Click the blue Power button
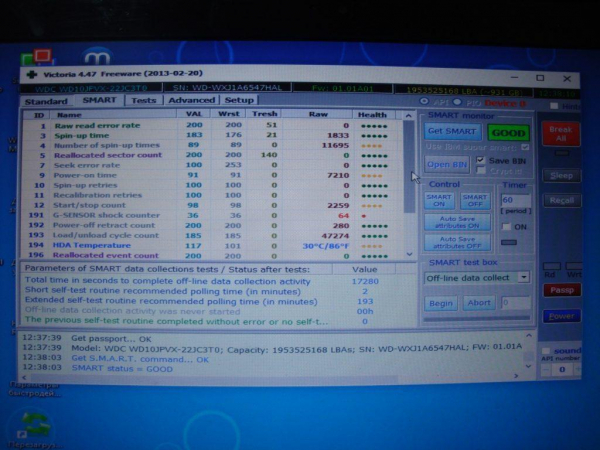The width and height of the screenshot is (600, 450). [562, 316]
